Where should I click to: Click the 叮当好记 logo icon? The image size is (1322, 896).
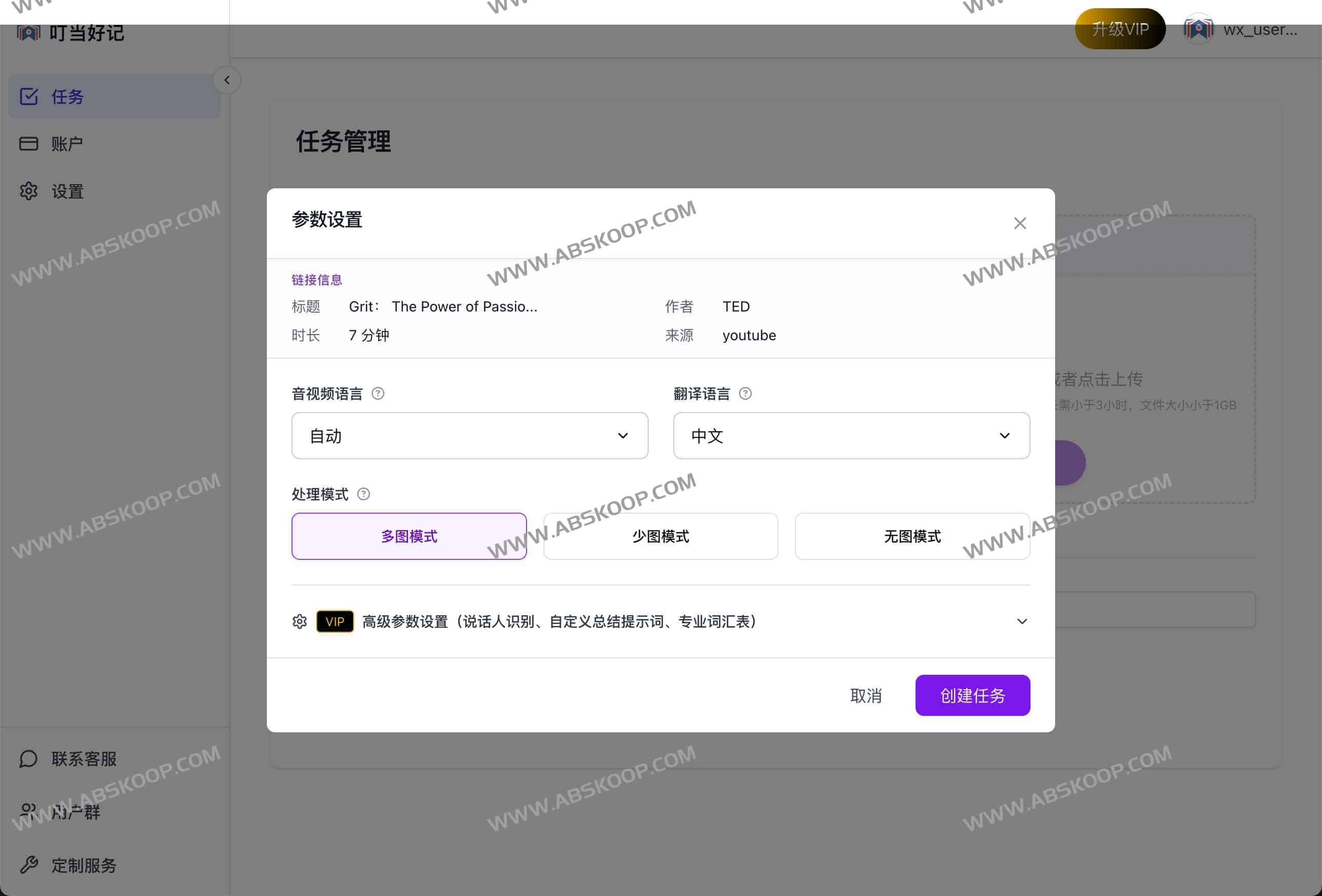click(28, 32)
